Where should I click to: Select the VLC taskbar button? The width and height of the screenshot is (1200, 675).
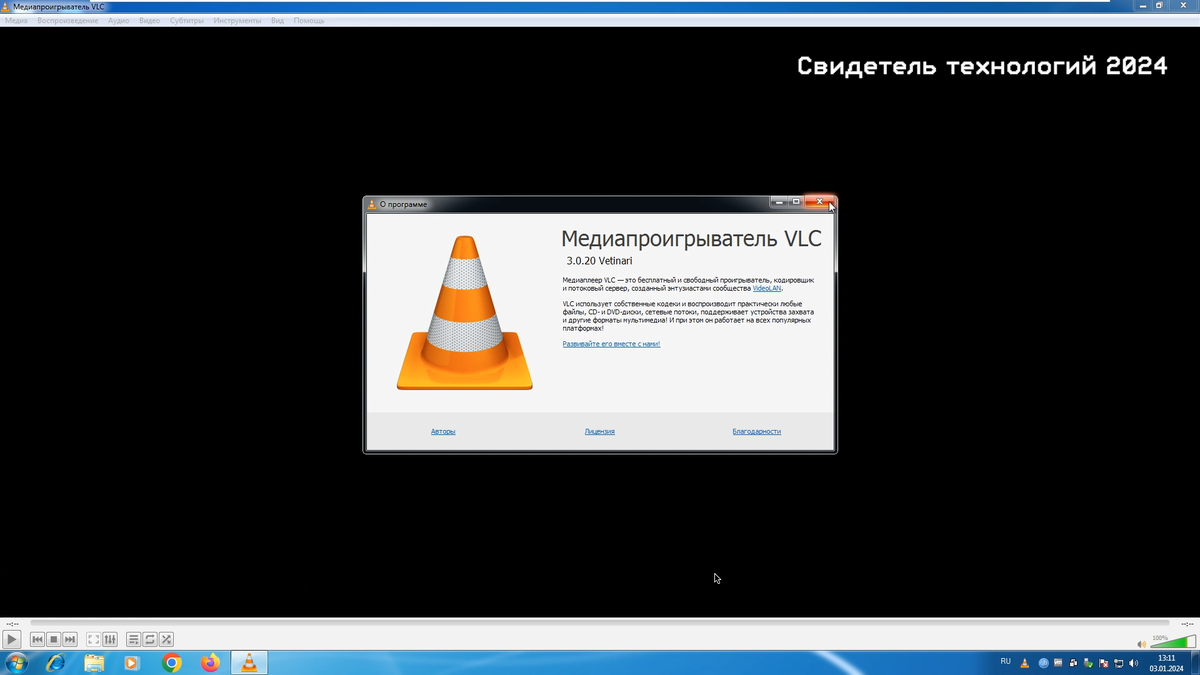[249, 663]
